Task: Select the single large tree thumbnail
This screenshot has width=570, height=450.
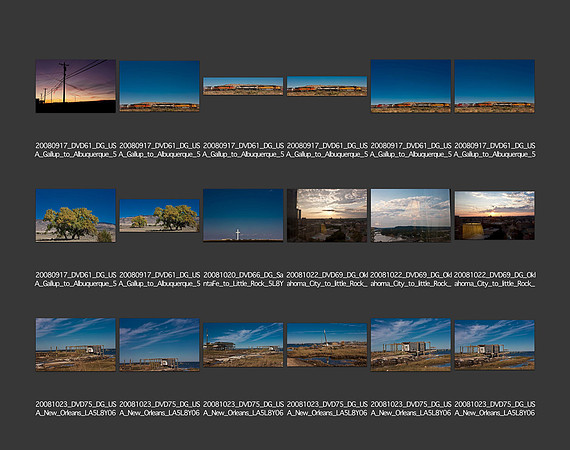Action: point(76,215)
